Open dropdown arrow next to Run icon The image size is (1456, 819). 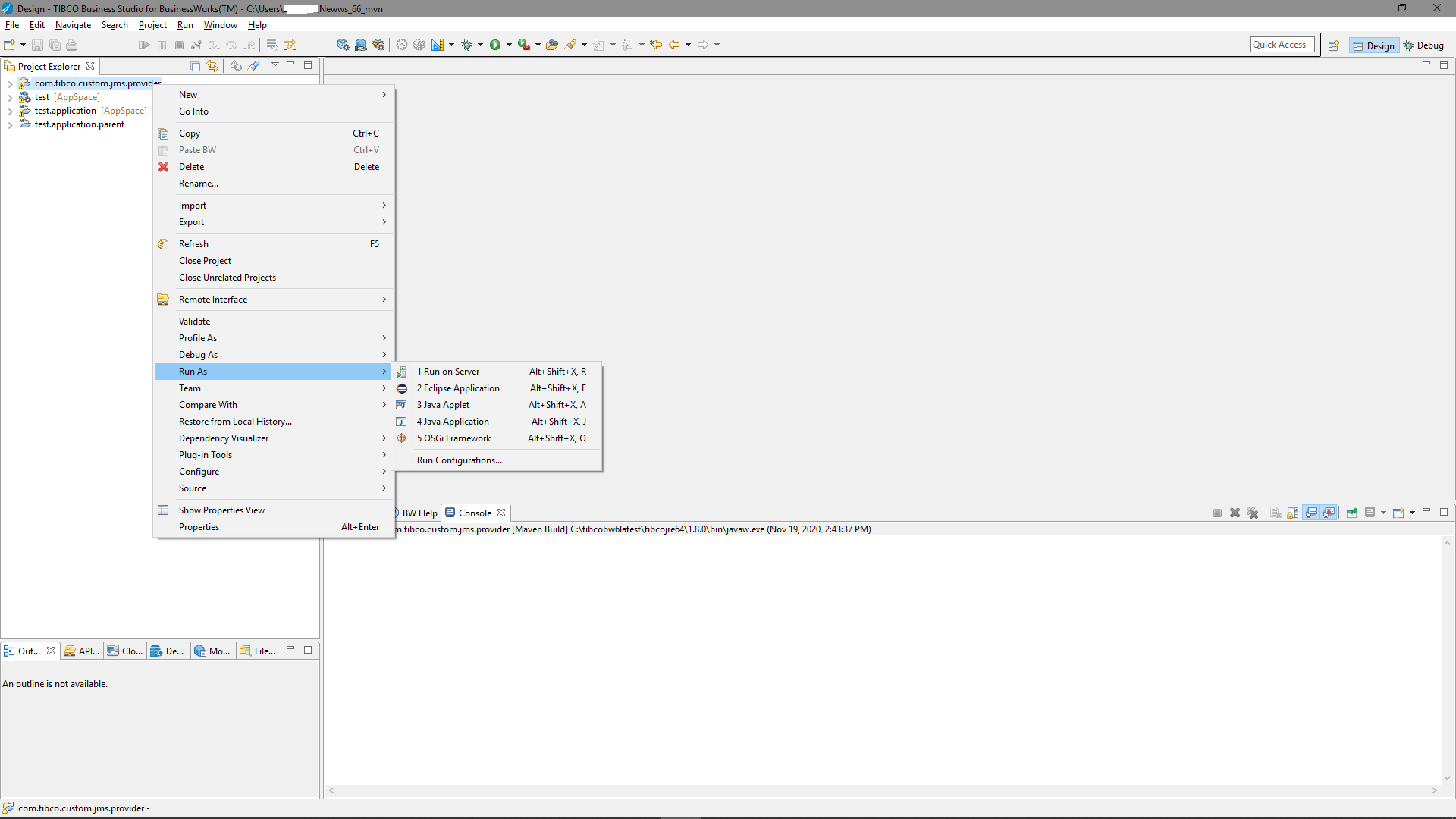(509, 45)
